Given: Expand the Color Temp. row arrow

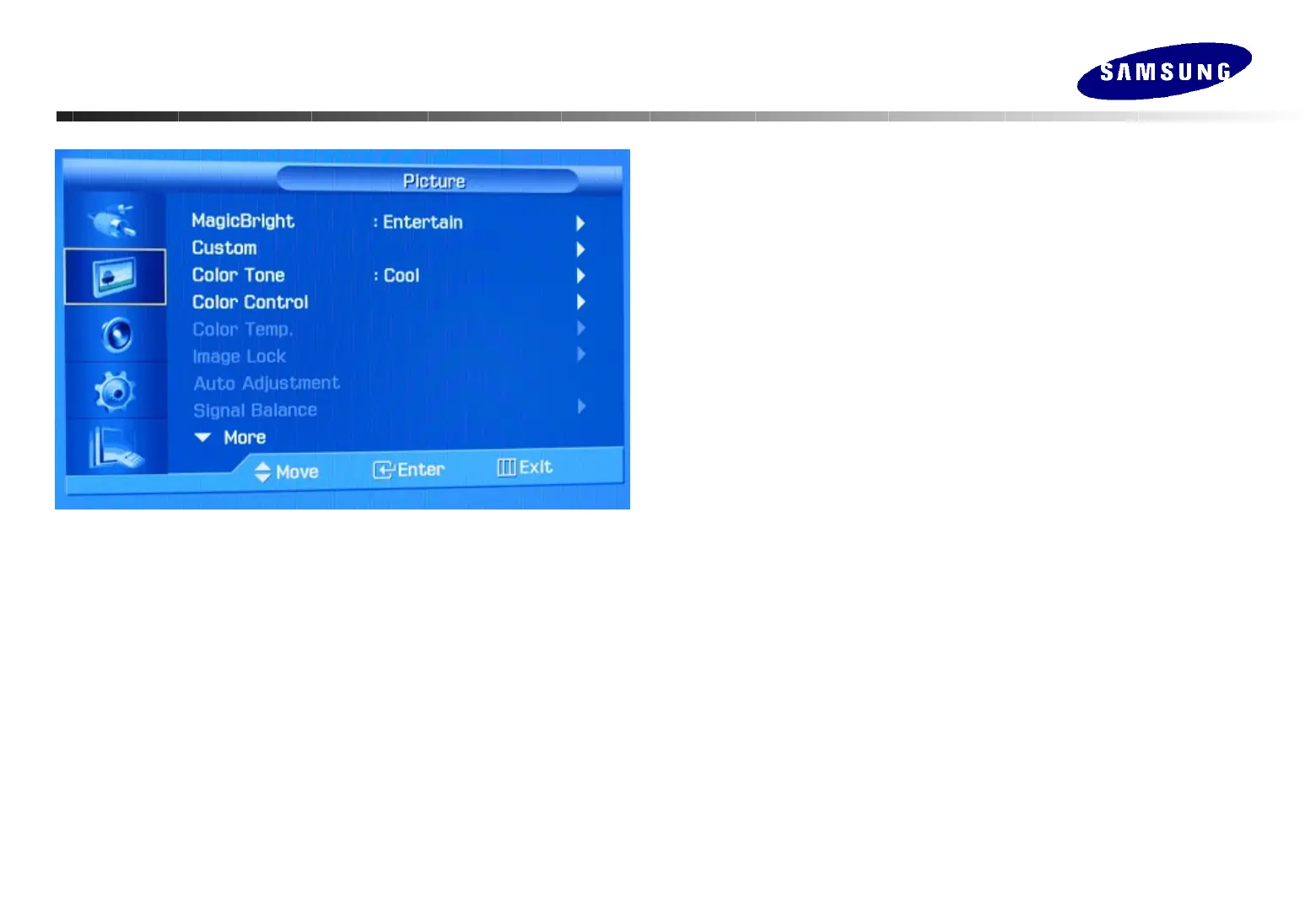Looking at the screenshot, I should (x=581, y=327).
